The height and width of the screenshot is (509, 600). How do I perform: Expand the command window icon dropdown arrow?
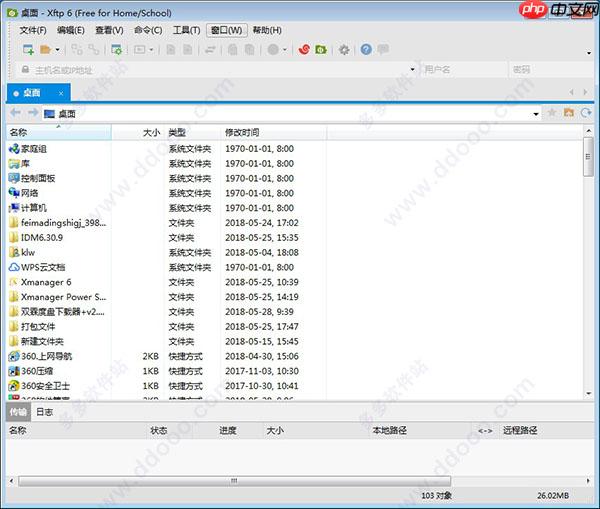[151, 50]
